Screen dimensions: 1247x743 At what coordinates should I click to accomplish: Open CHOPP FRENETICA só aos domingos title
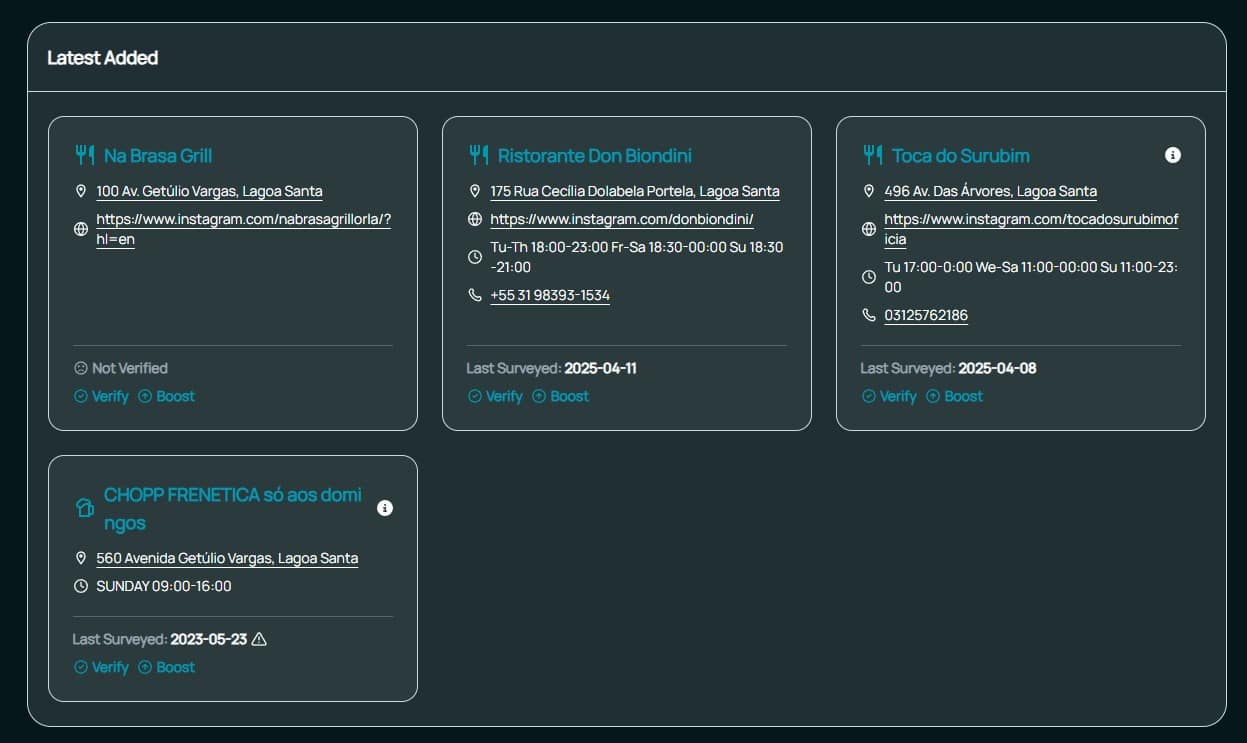[233, 509]
